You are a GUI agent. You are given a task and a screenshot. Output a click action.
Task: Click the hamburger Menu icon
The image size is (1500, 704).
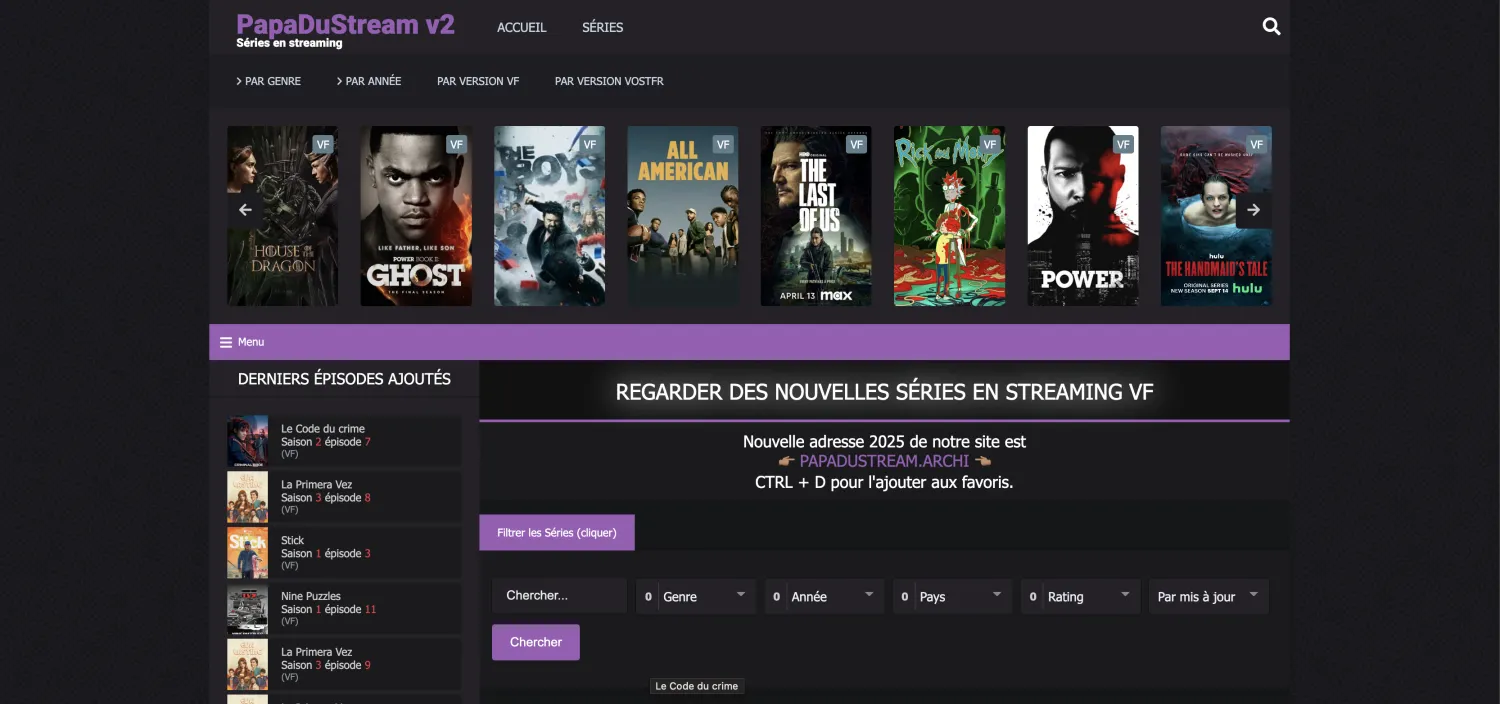(x=226, y=341)
